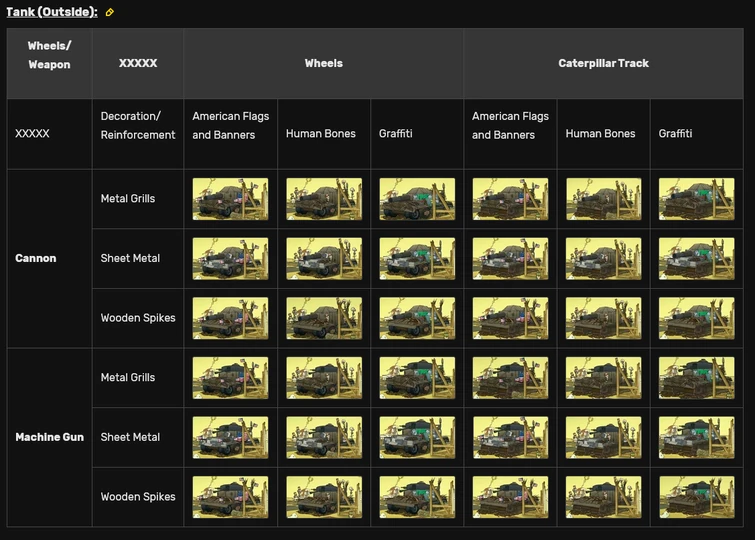
Task: Open Cannon Metal Grills Caterpillar American Flags thumbnail
Action: click(x=510, y=199)
